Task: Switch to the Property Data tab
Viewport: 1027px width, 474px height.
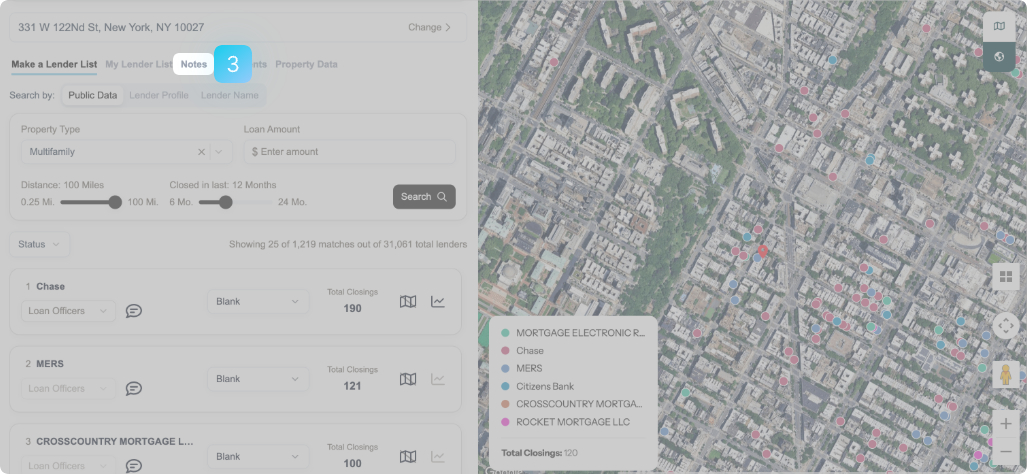Action: 306,64
